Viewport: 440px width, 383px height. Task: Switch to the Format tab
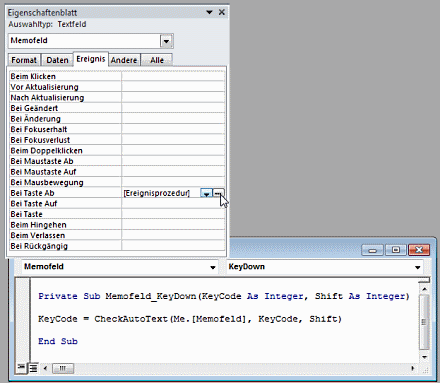(x=24, y=60)
